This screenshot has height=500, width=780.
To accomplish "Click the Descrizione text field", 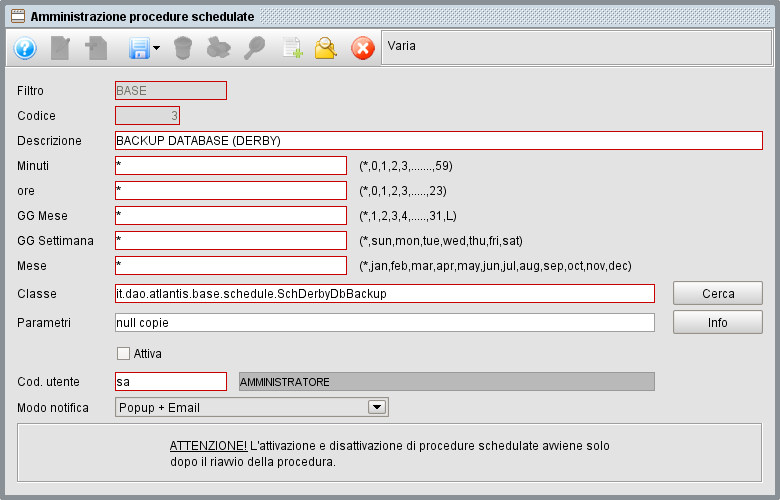I will click(x=438, y=140).
